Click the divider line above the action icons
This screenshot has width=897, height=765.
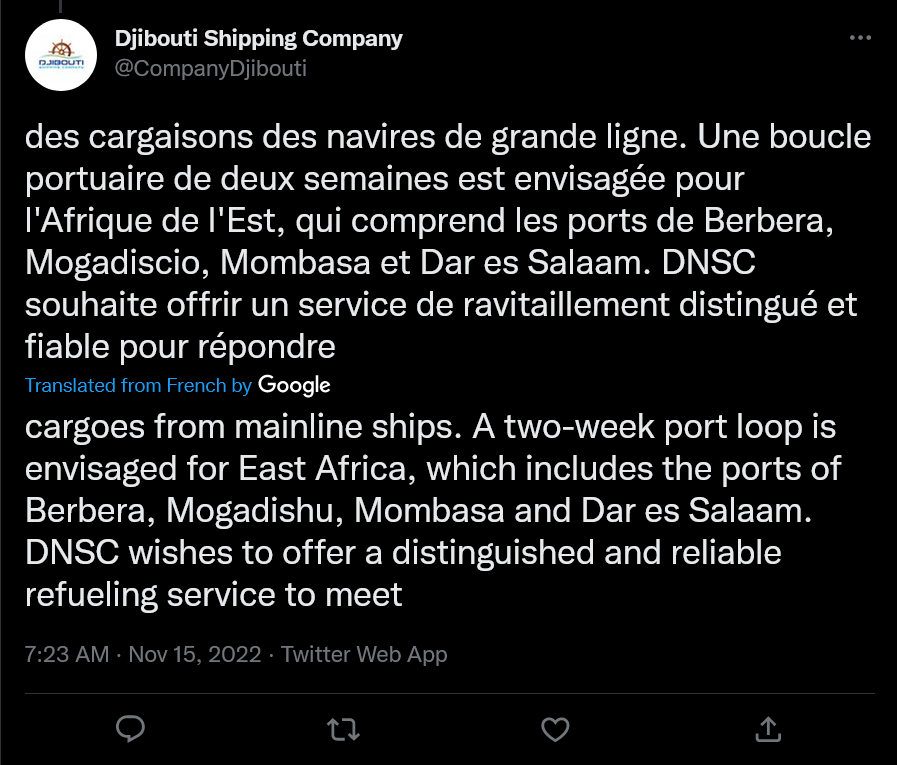click(450, 693)
